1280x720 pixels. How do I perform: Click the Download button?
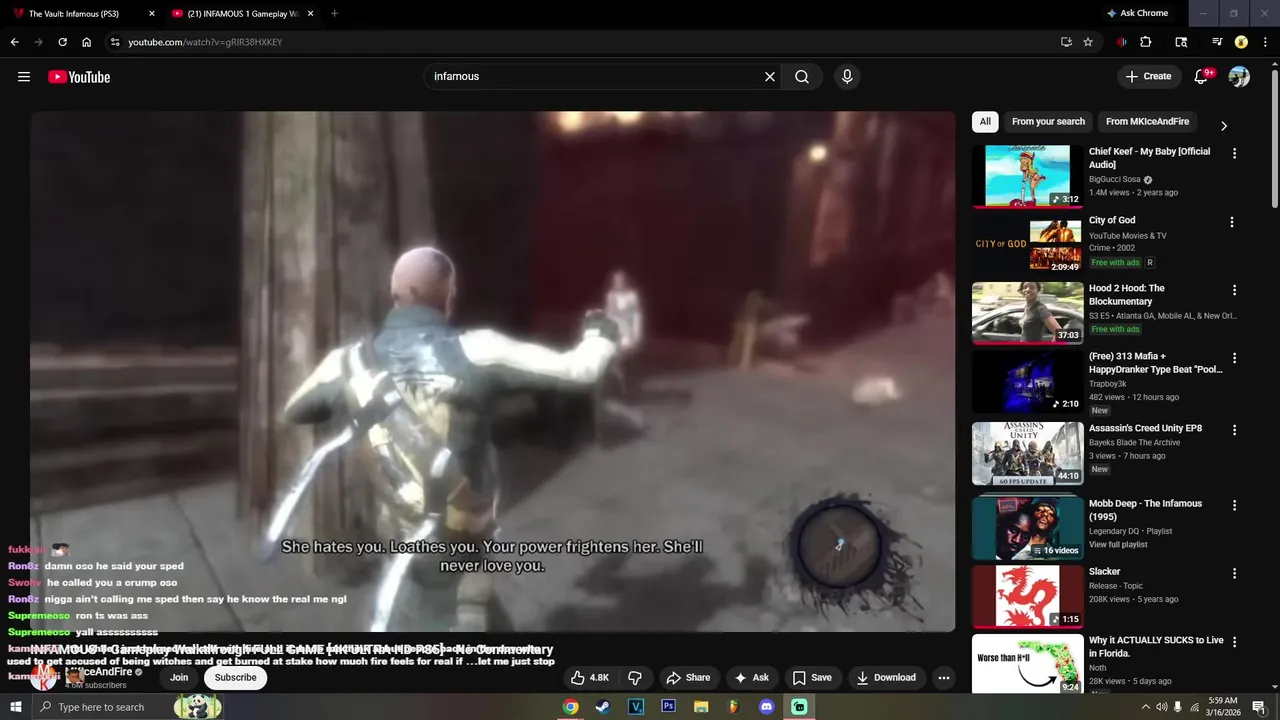886,677
